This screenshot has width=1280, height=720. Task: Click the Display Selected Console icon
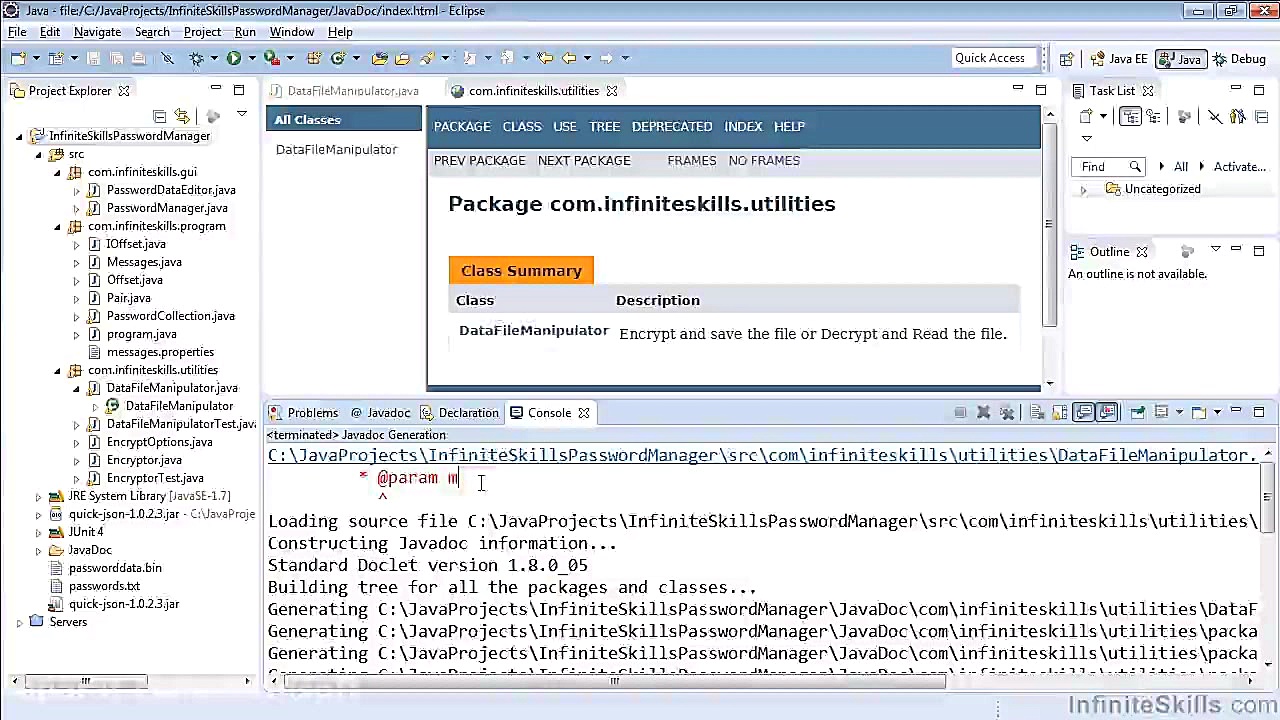1161,412
